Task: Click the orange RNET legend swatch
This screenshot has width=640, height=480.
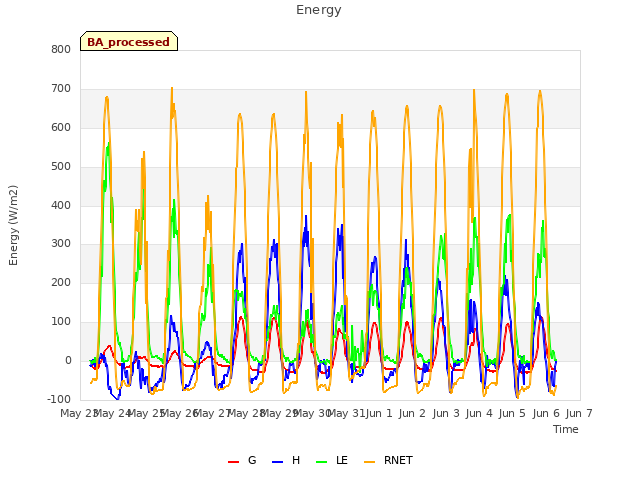Action: tap(369, 462)
